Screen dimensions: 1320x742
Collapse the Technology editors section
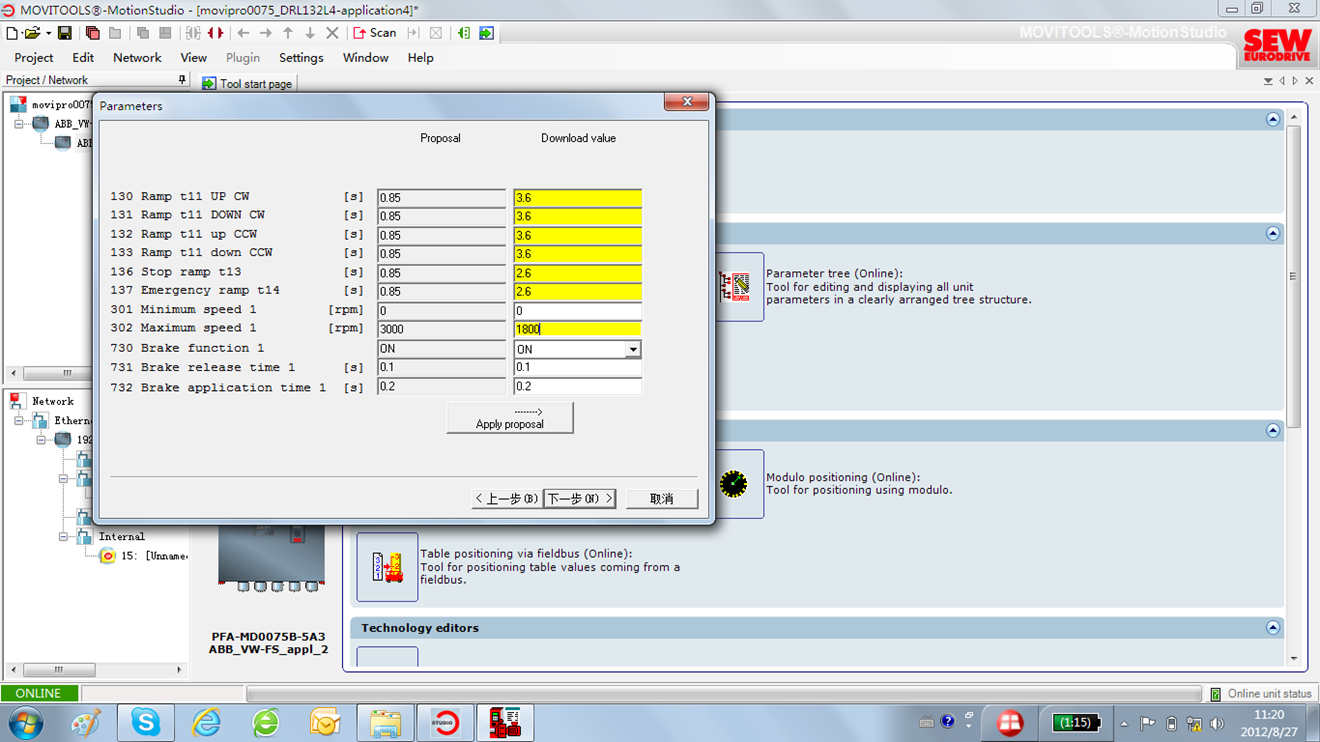tap(1272, 628)
